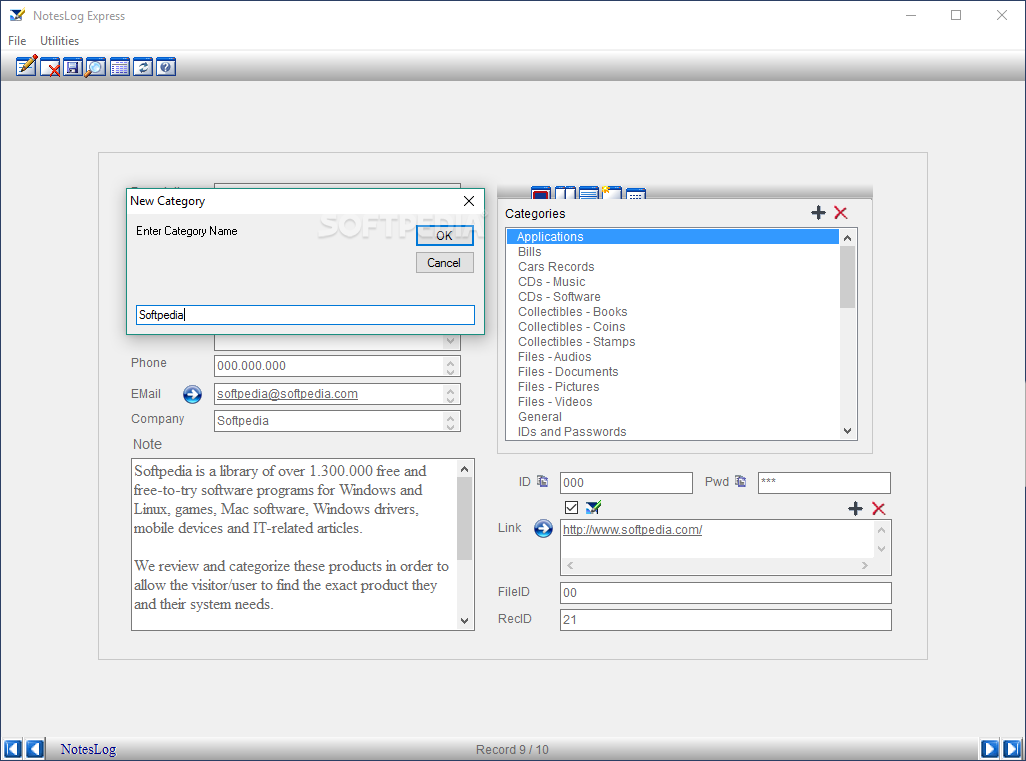Go to last record button
Image resolution: width=1026 pixels, height=761 pixels.
[x=1012, y=749]
